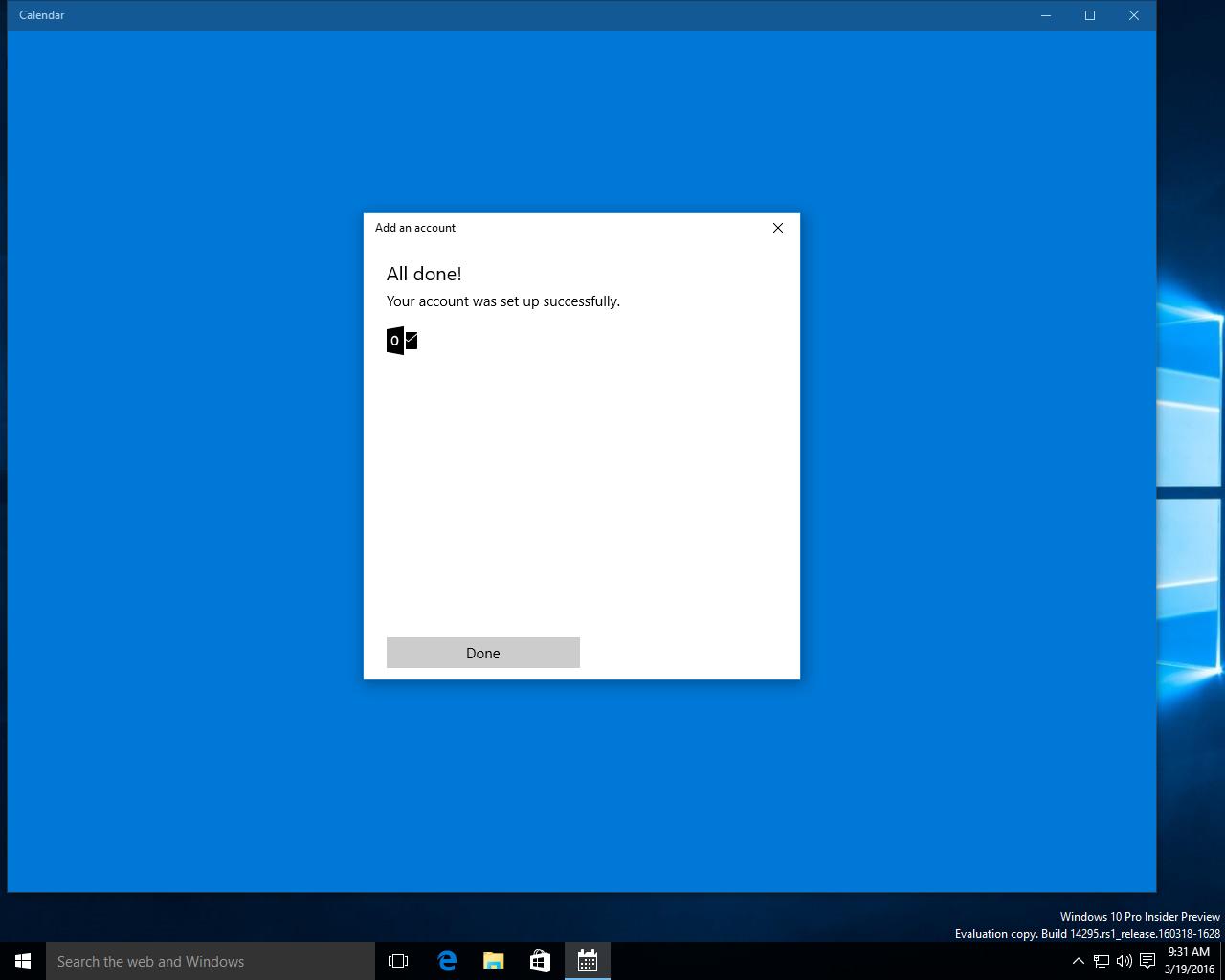Click the volume speaker tray icon
1225x980 pixels.
[x=1125, y=961]
